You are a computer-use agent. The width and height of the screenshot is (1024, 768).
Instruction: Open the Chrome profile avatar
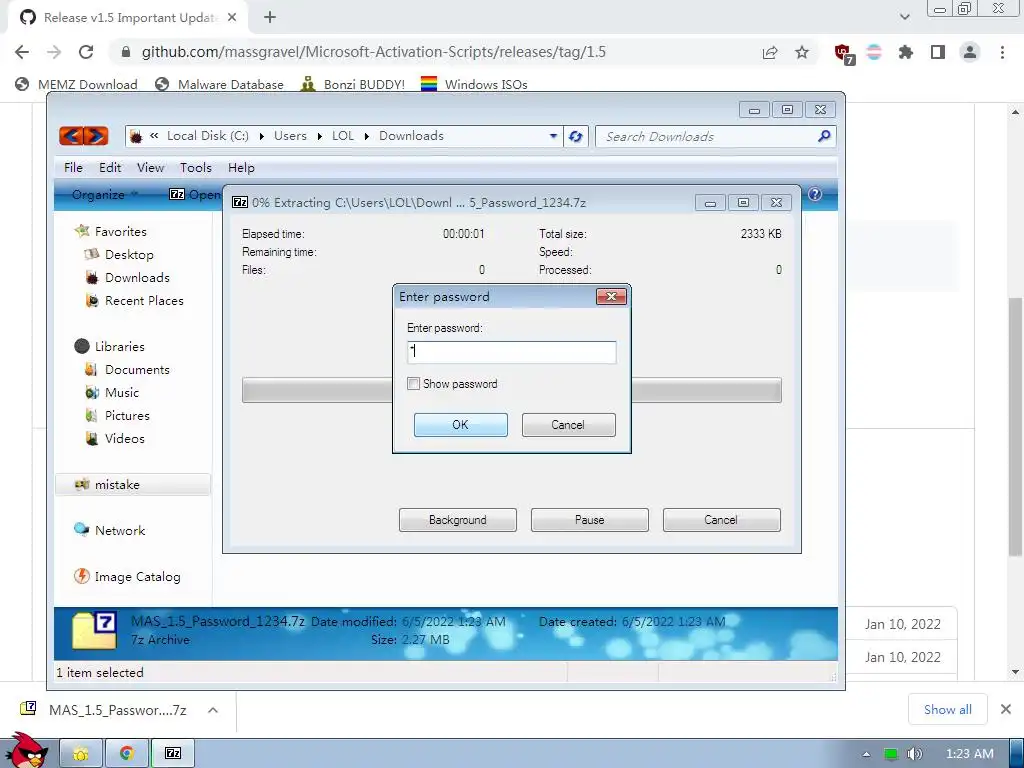(970, 52)
